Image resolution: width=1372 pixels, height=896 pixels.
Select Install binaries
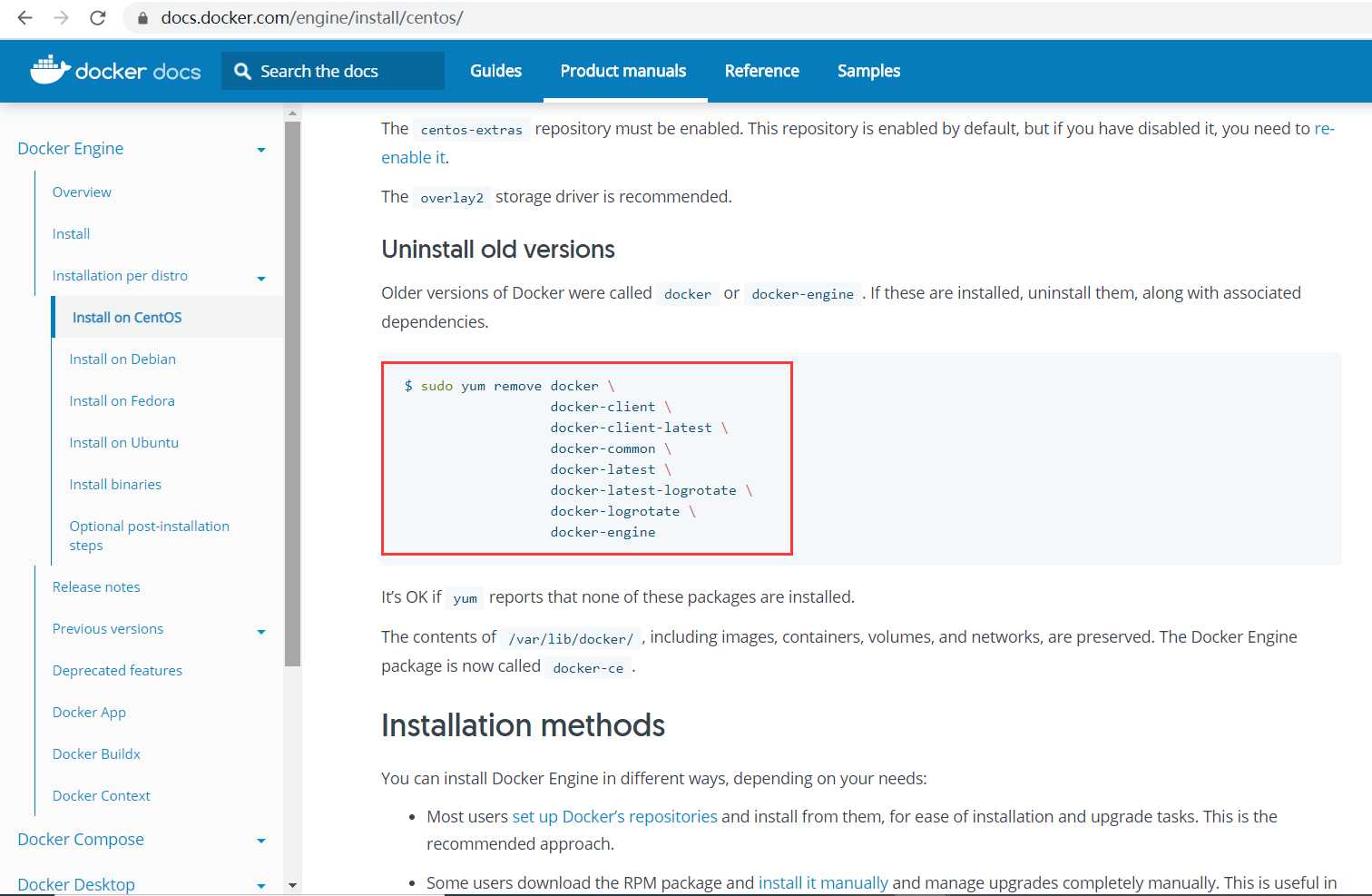115,484
